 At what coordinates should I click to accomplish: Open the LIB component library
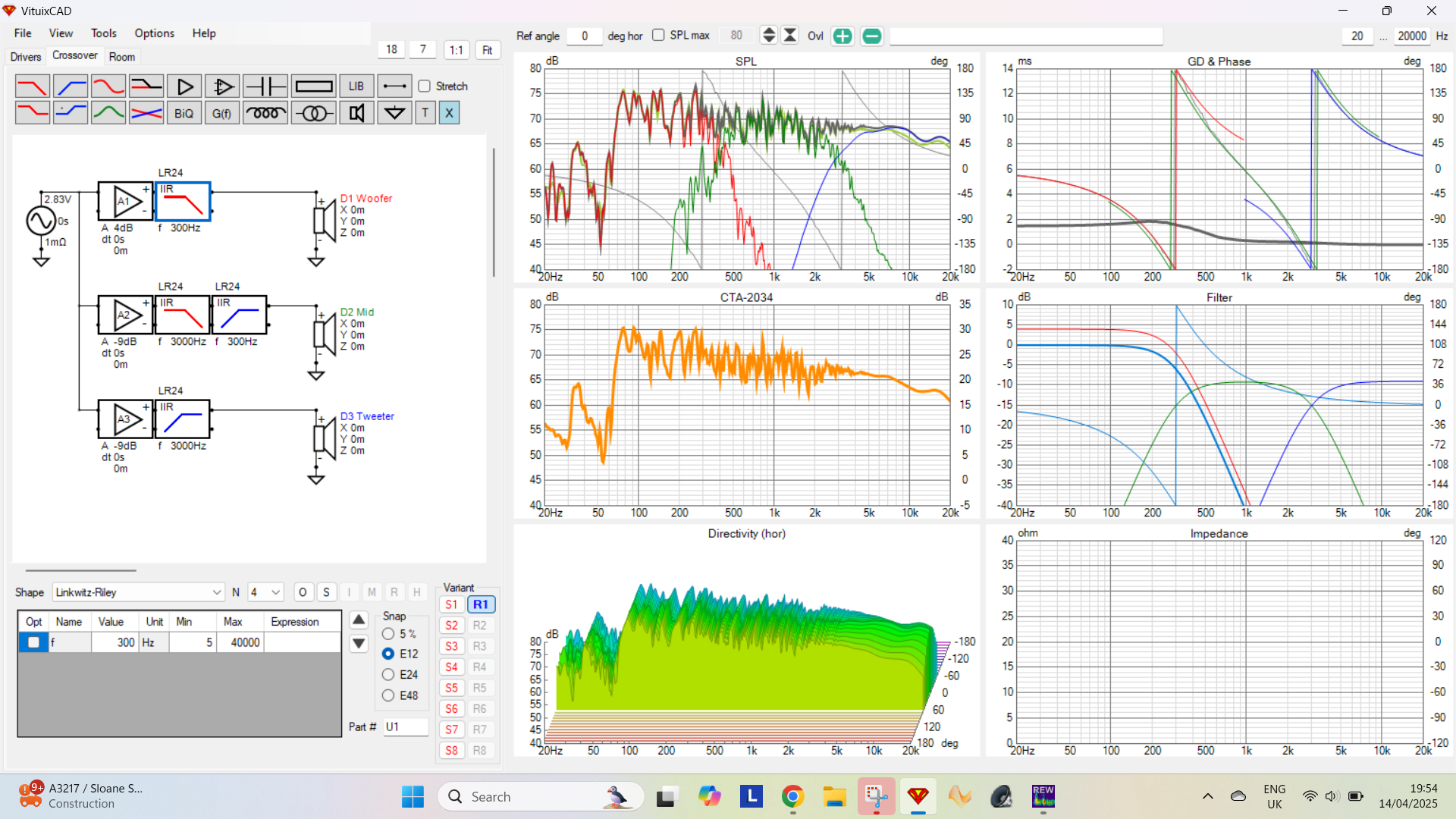(356, 86)
